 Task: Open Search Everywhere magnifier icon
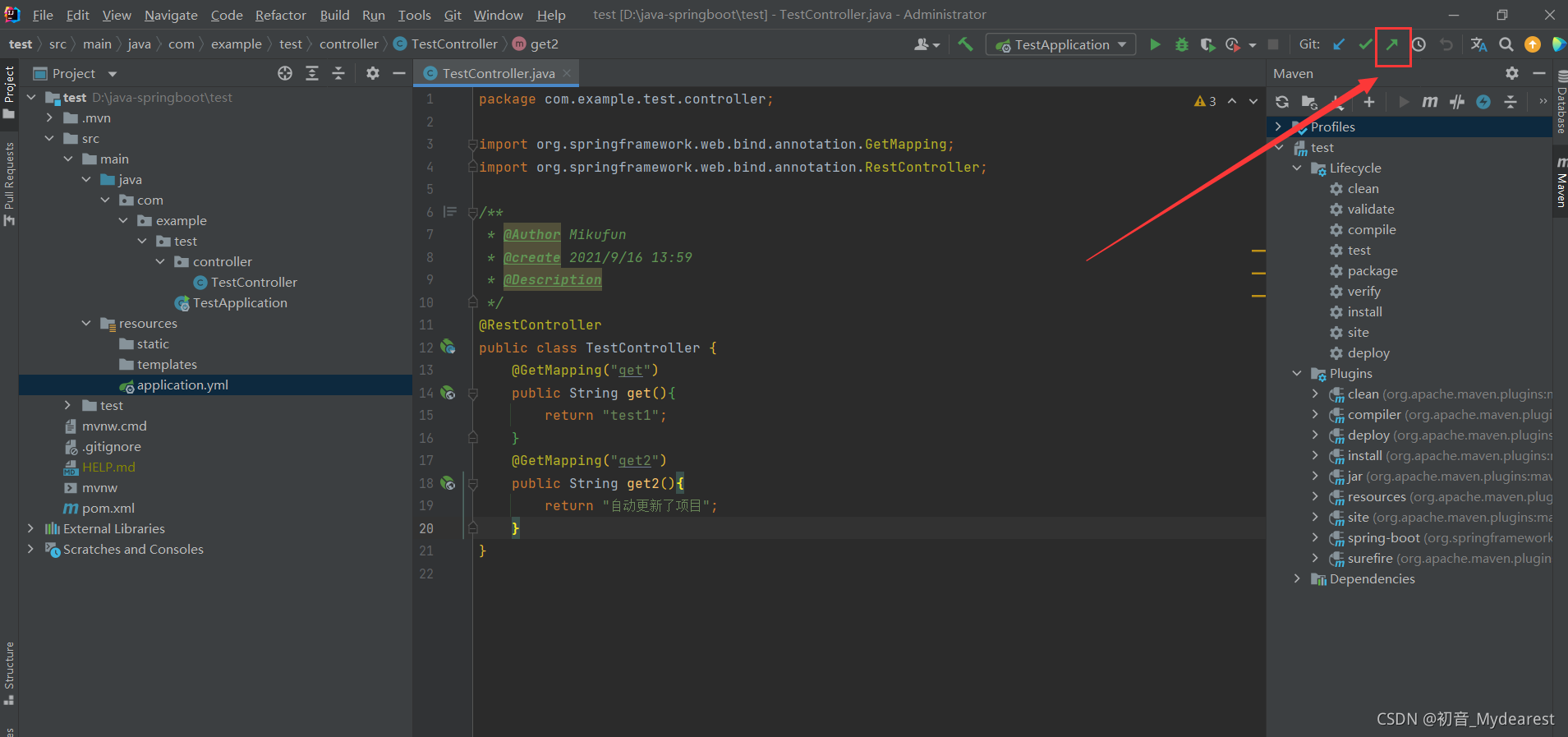[1506, 44]
